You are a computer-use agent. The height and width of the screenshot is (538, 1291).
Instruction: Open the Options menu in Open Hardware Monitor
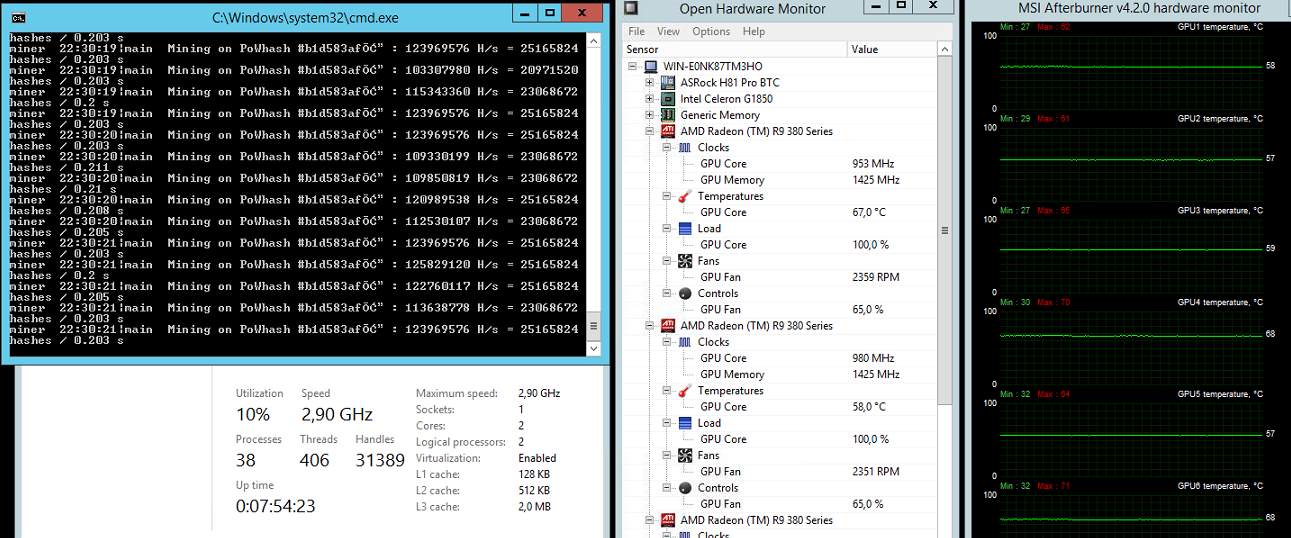[x=711, y=31]
